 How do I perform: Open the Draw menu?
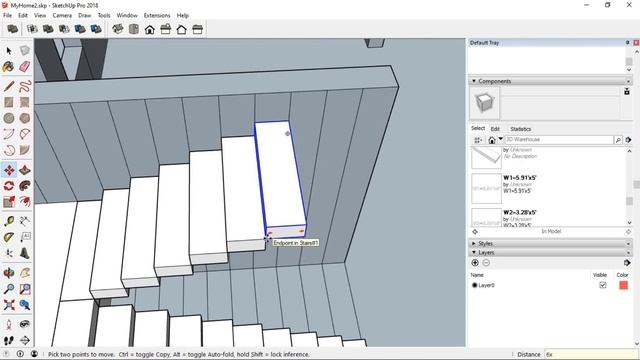[84, 16]
